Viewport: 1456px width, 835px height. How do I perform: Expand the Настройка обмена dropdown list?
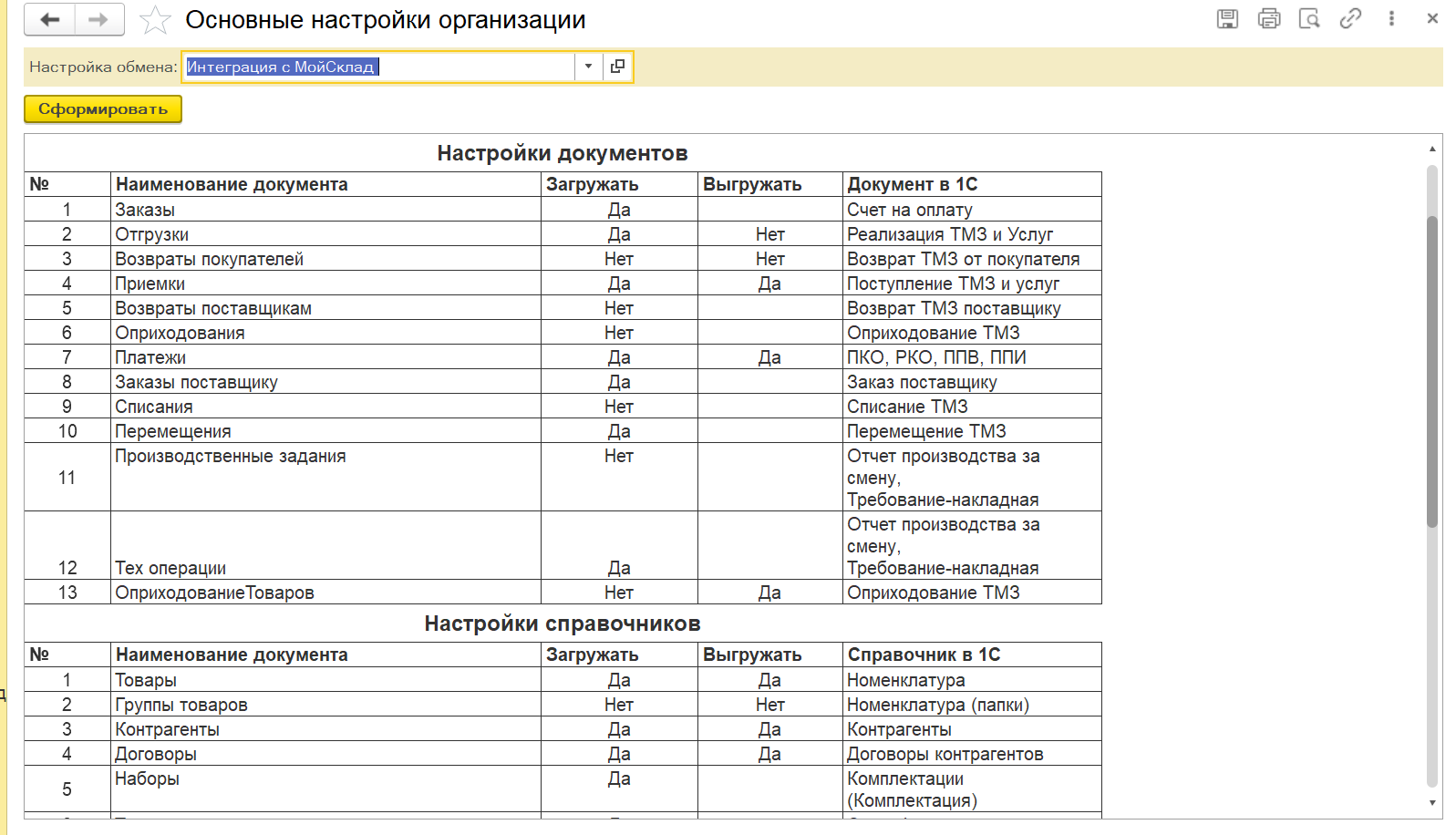click(x=588, y=67)
